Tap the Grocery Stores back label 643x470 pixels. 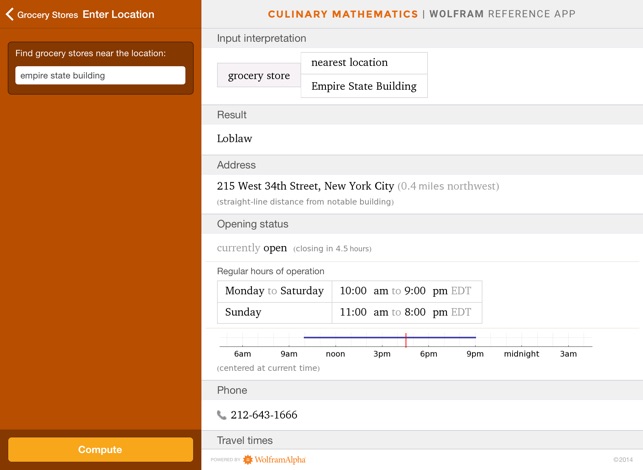[48, 15]
